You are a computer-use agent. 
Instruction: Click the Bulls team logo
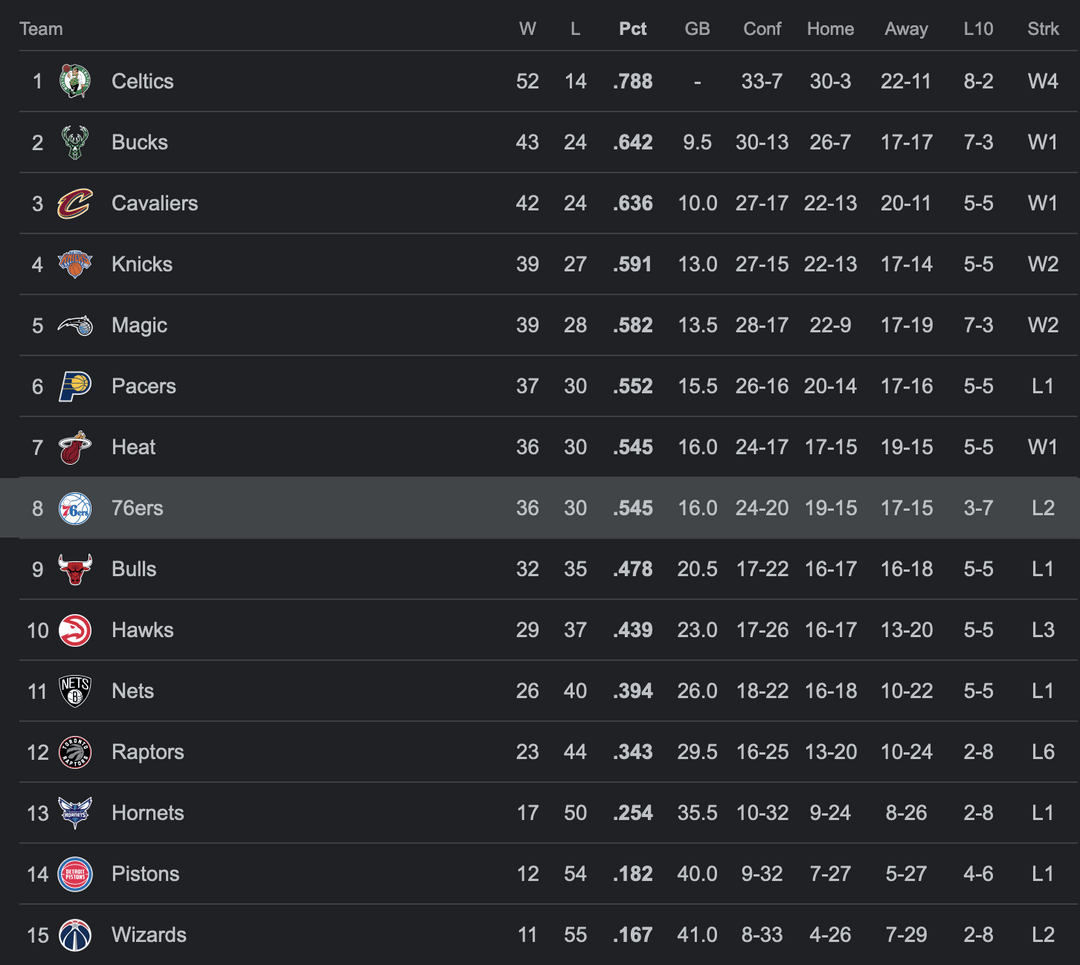(x=75, y=569)
